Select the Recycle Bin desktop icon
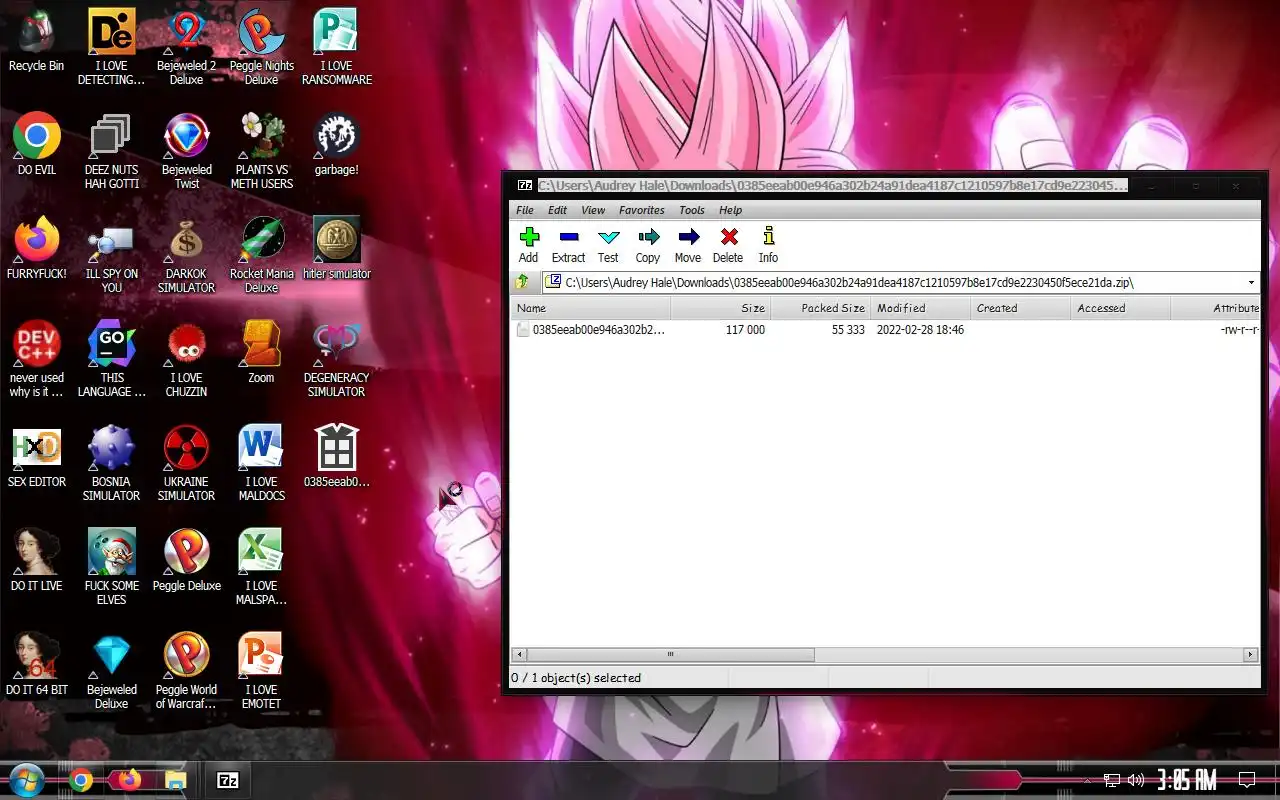The width and height of the screenshot is (1280, 800). (x=36, y=41)
